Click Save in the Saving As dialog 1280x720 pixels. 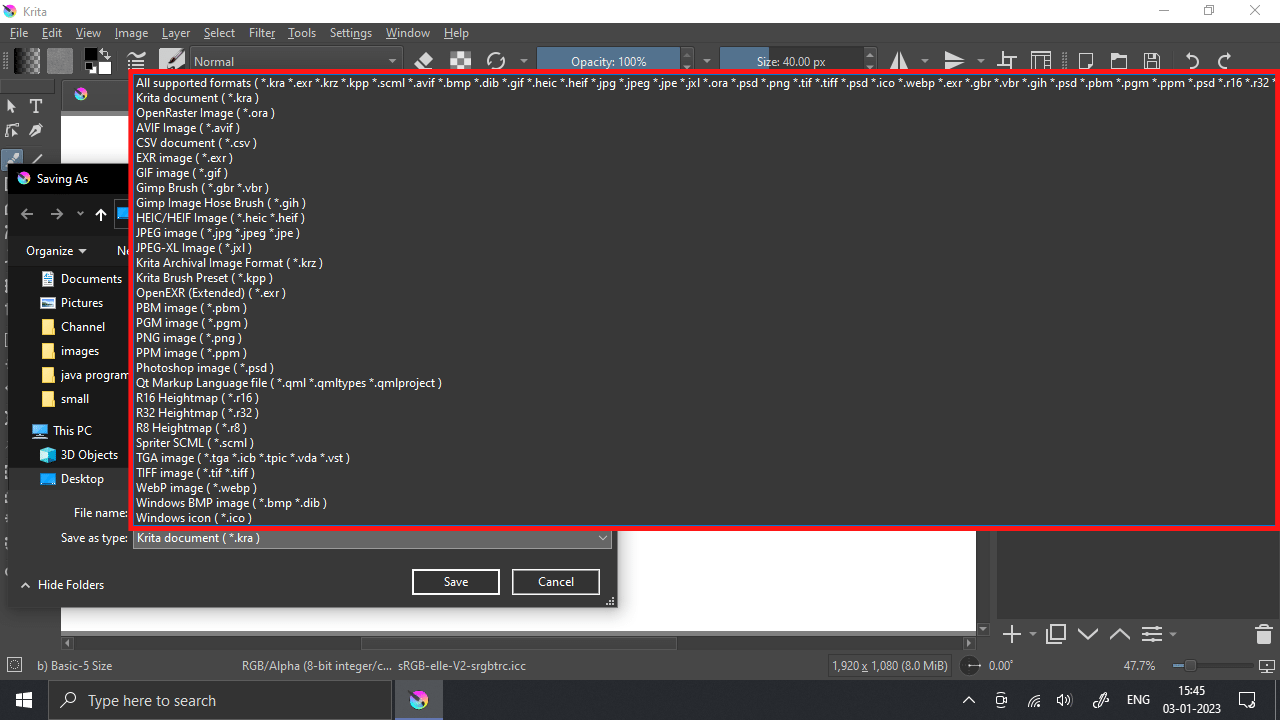coord(455,582)
